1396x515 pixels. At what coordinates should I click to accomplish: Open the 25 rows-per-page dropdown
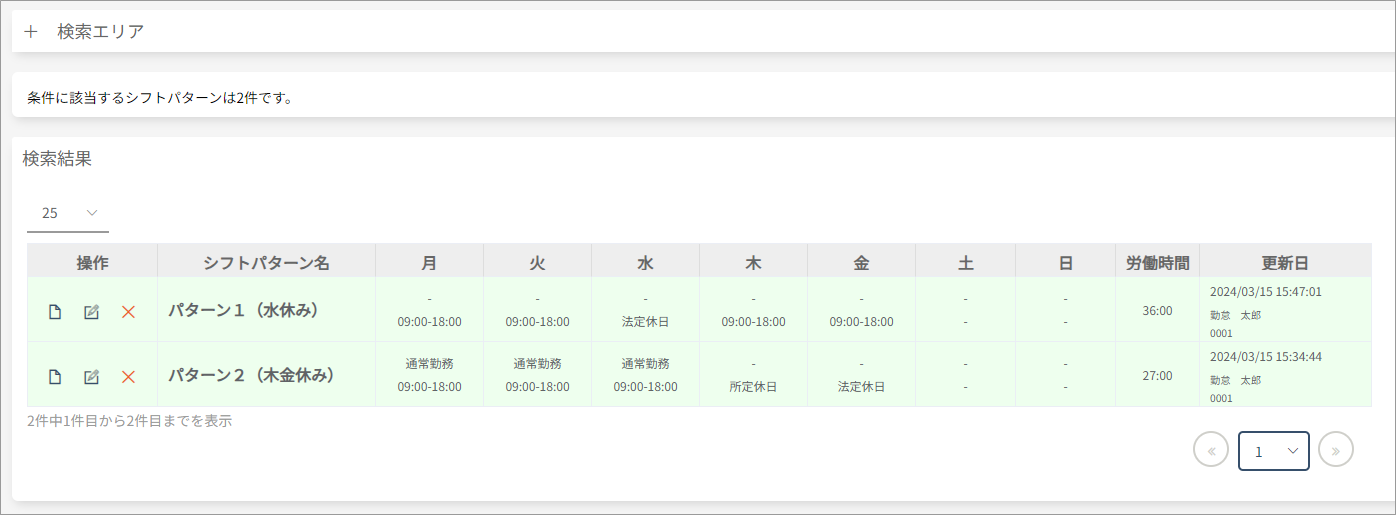coord(68,213)
